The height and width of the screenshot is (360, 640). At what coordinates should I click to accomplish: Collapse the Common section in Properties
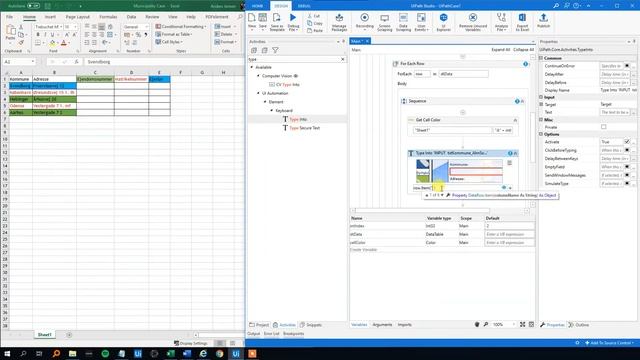pos(541,58)
